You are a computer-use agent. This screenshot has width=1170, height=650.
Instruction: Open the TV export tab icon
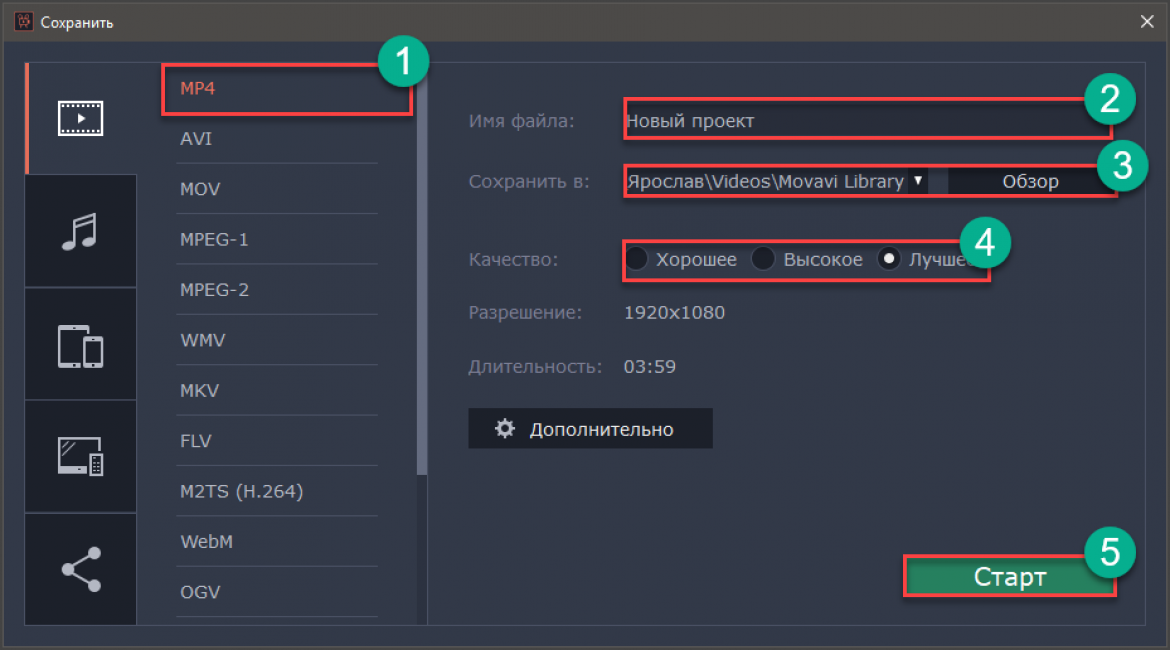coord(80,457)
